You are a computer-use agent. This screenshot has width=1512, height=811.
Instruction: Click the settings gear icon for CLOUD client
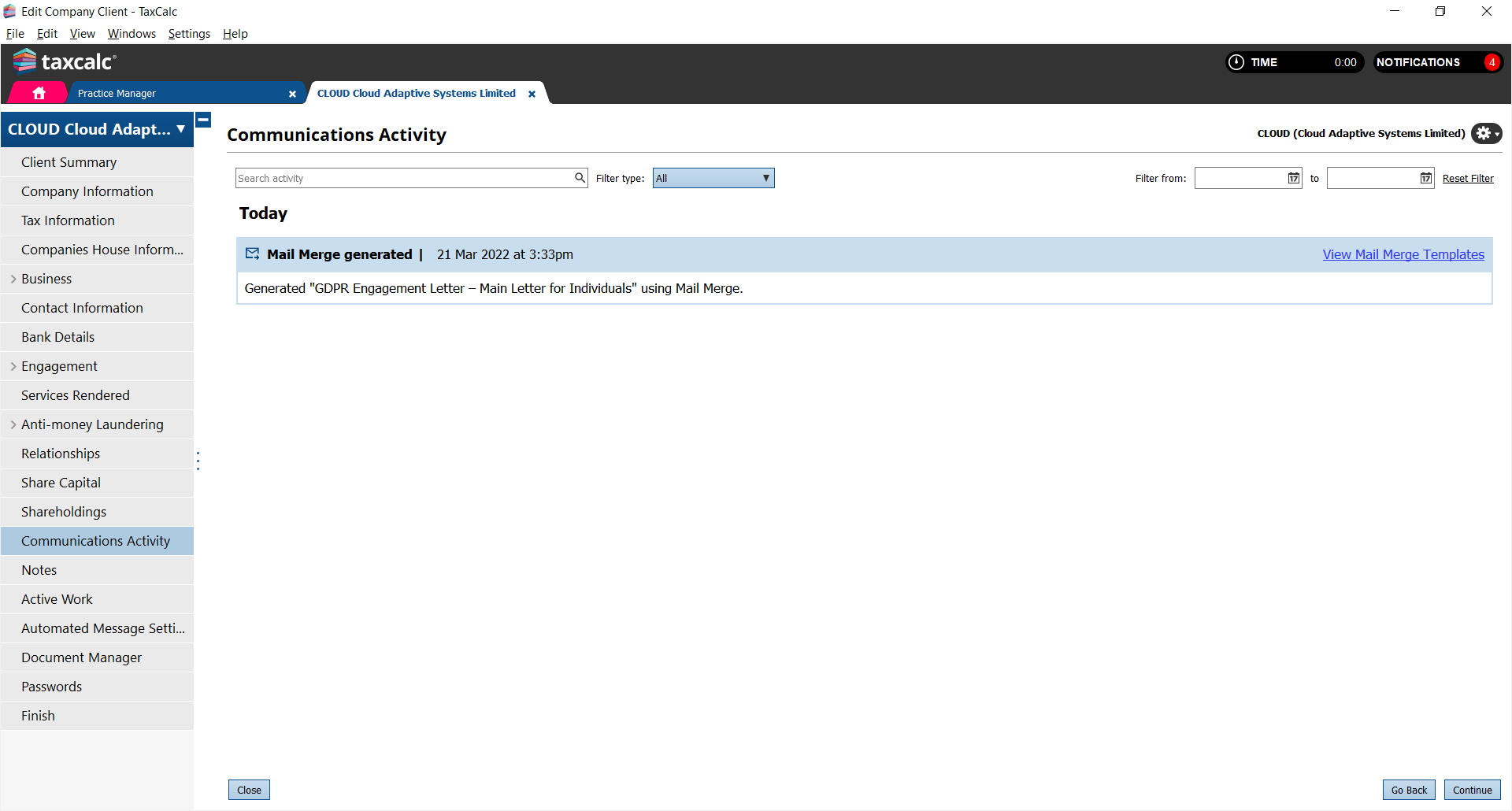coord(1485,134)
